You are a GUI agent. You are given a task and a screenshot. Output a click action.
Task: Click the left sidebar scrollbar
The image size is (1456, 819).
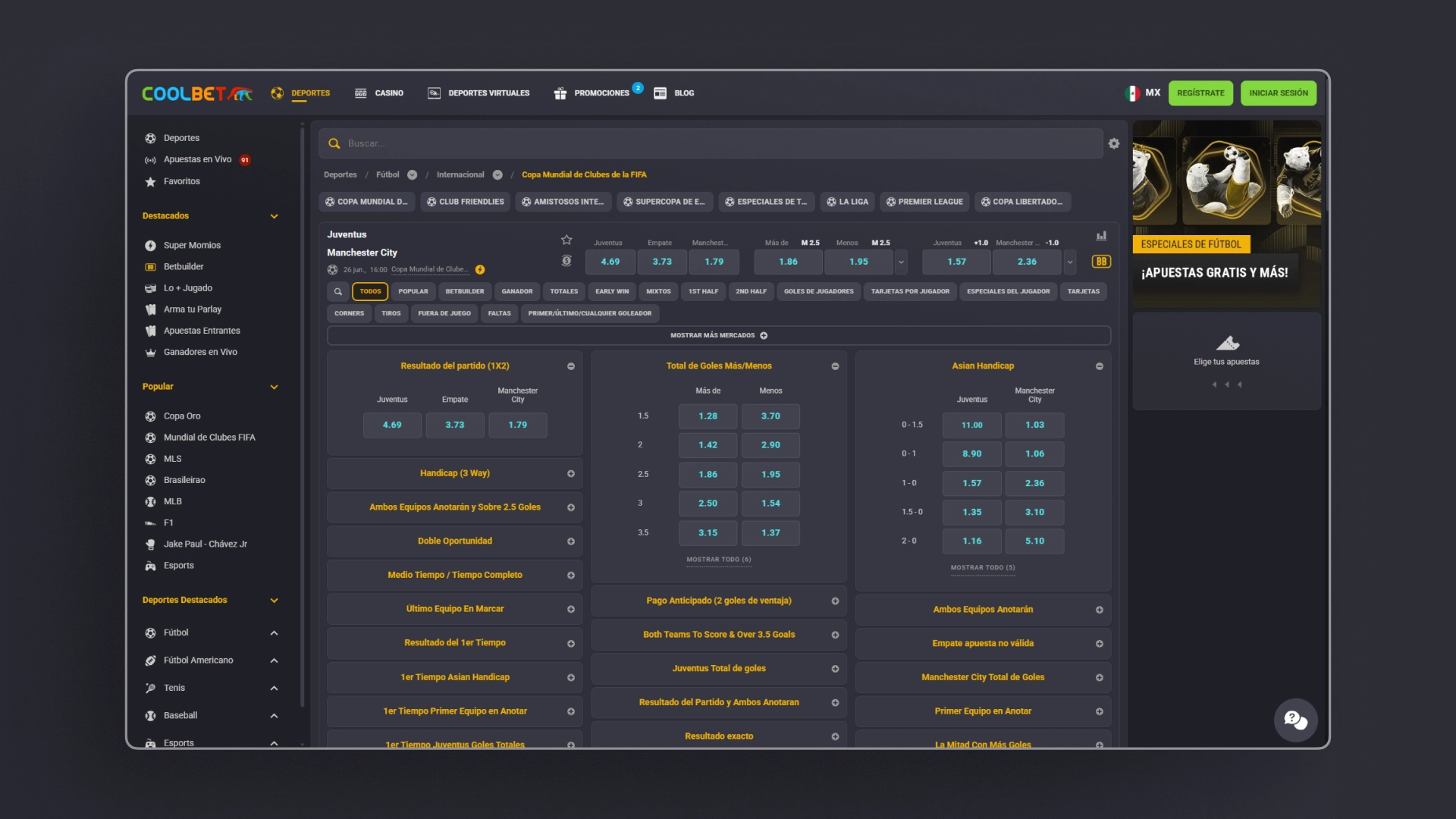point(303,417)
